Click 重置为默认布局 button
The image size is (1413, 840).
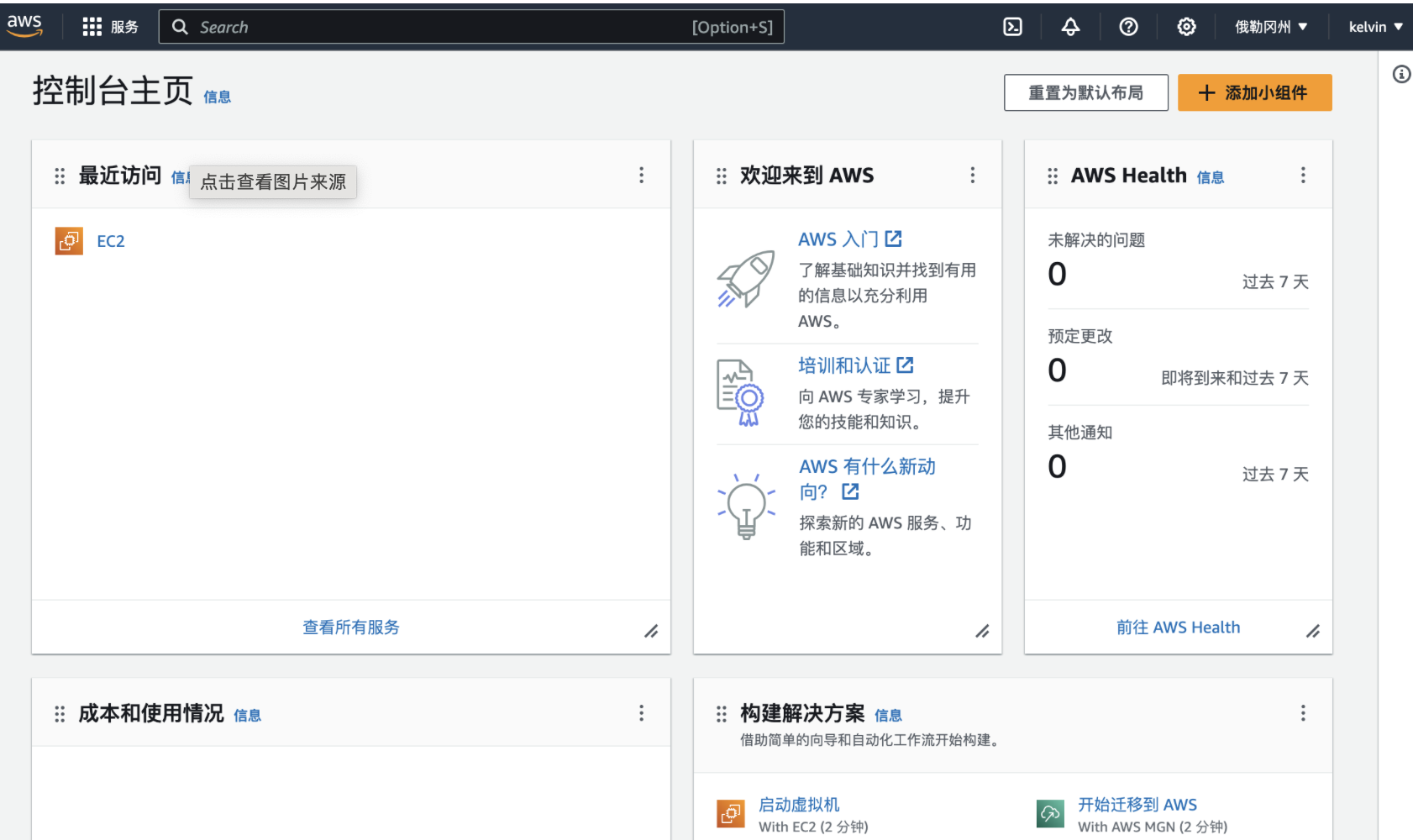(x=1085, y=92)
